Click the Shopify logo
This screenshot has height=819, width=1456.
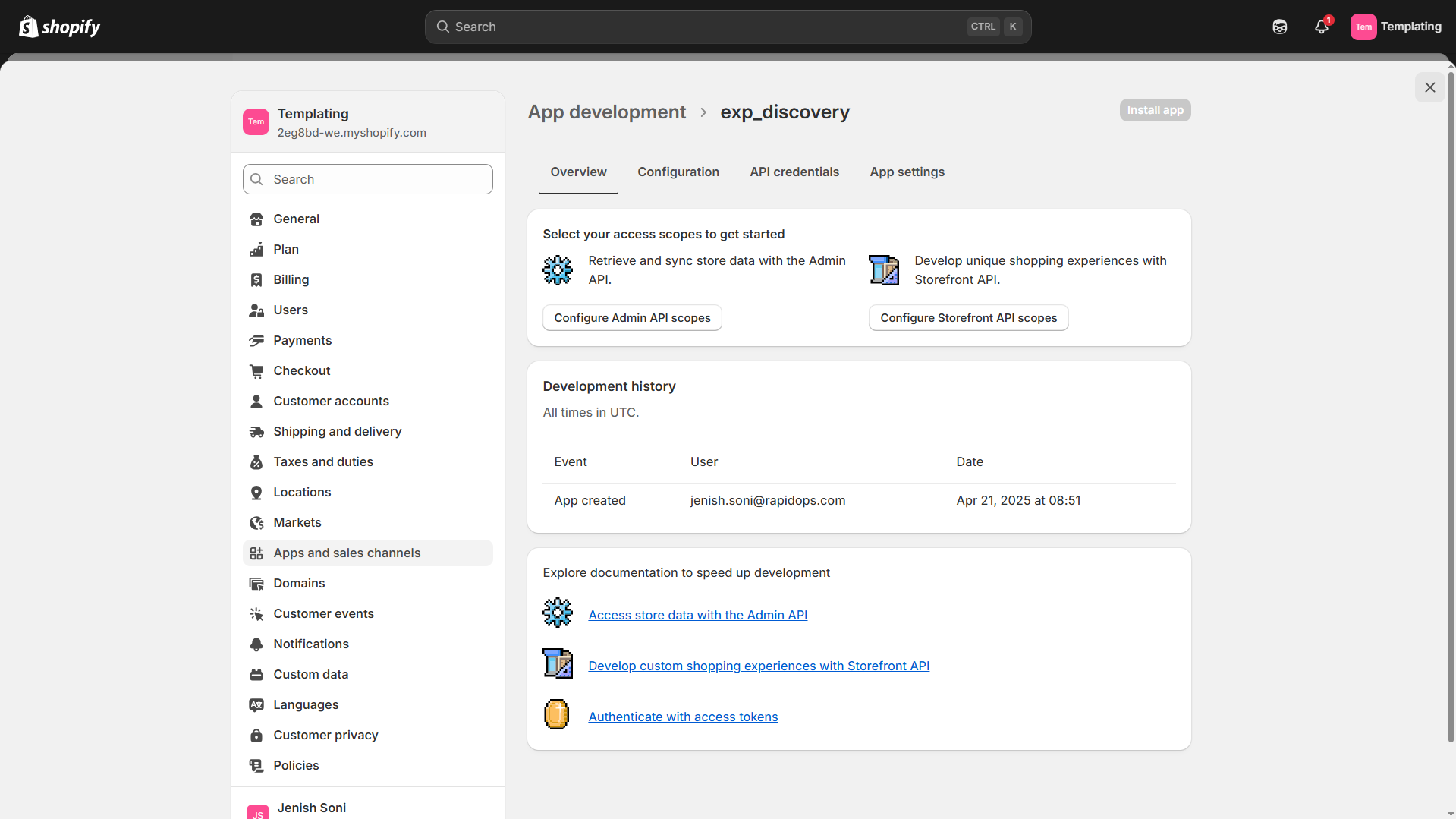(x=59, y=27)
